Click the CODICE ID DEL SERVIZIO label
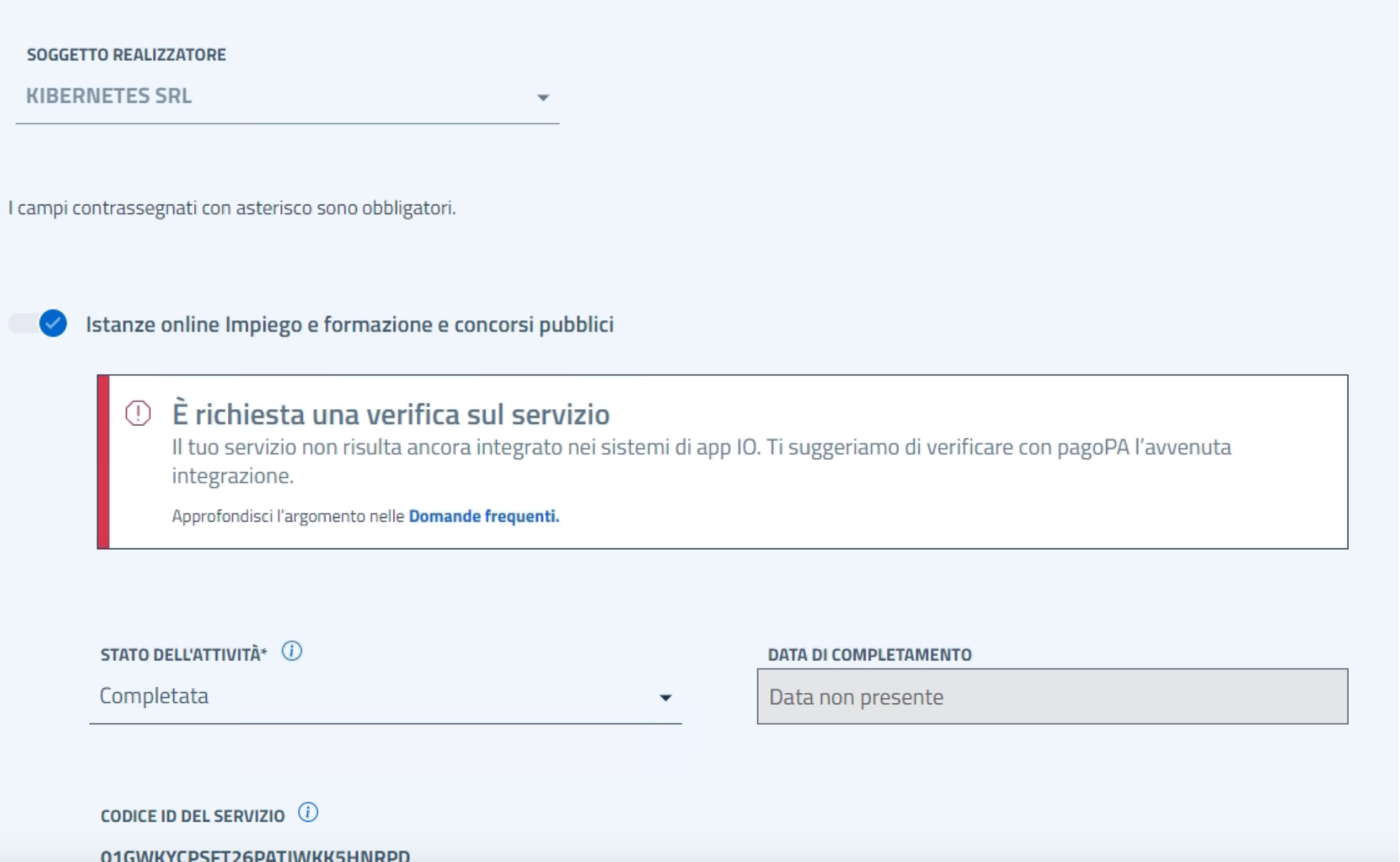 click(x=193, y=816)
